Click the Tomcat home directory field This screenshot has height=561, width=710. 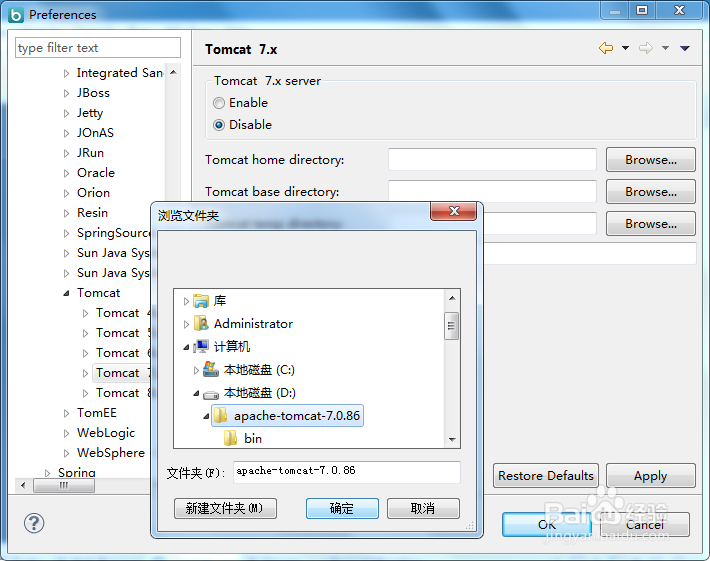[x=492, y=159]
